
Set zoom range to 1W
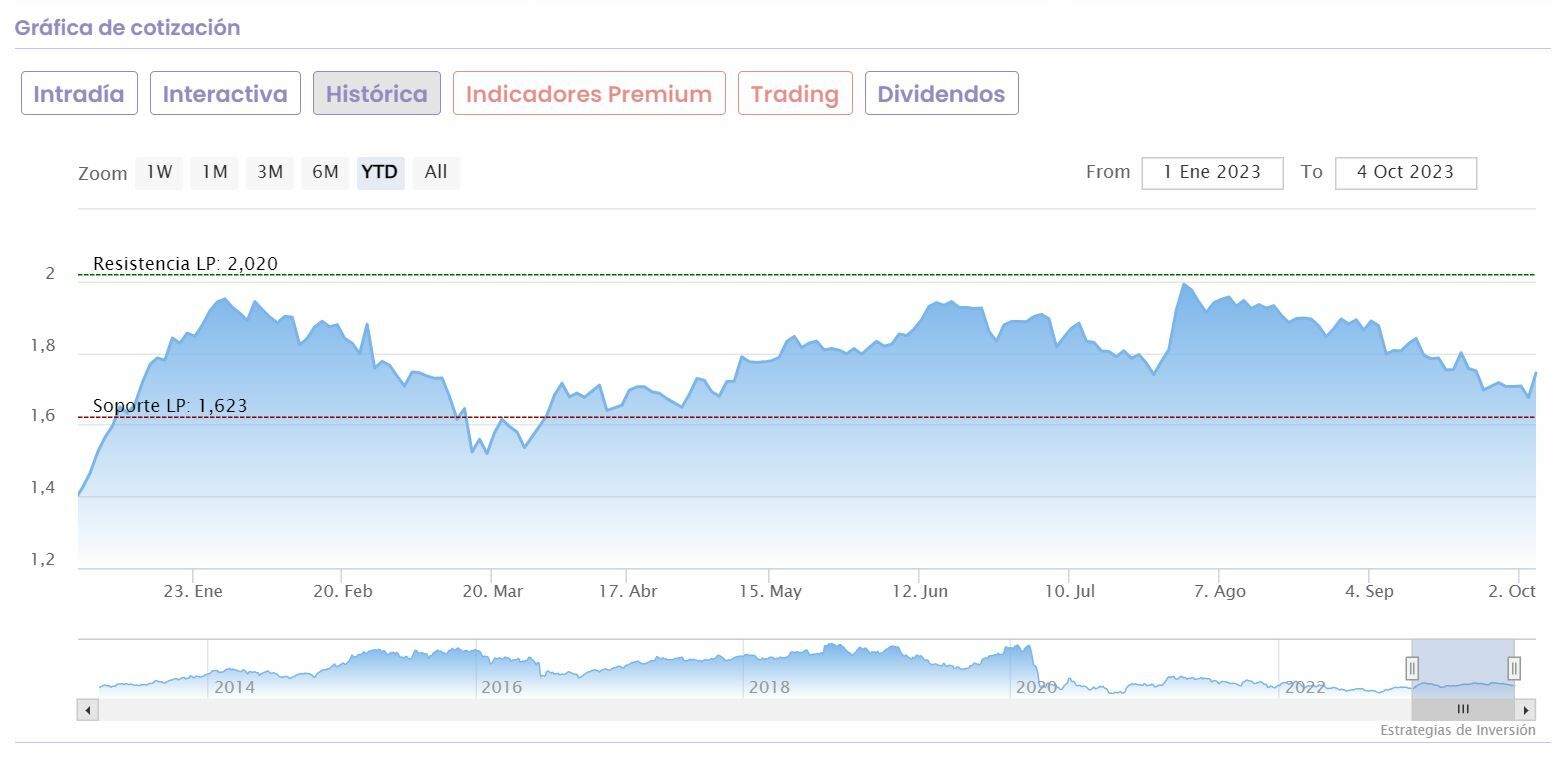pyautogui.click(x=159, y=172)
